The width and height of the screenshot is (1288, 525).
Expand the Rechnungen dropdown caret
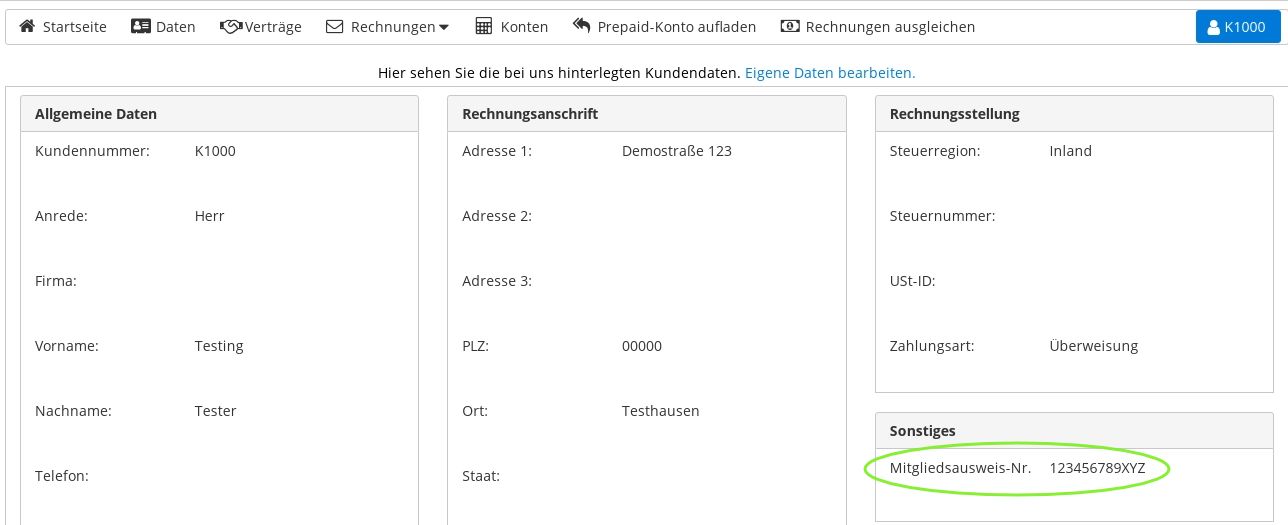(x=444, y=28)
